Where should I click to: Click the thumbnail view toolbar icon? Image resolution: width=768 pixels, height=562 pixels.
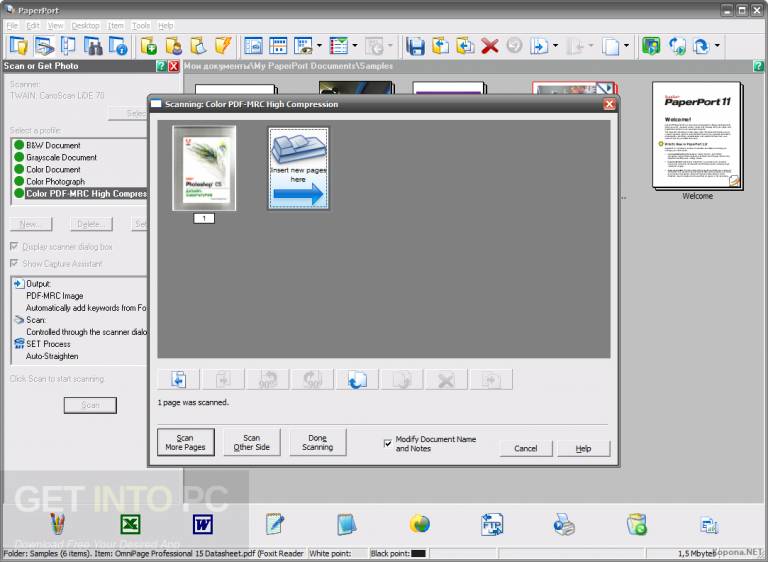point(278,47)
